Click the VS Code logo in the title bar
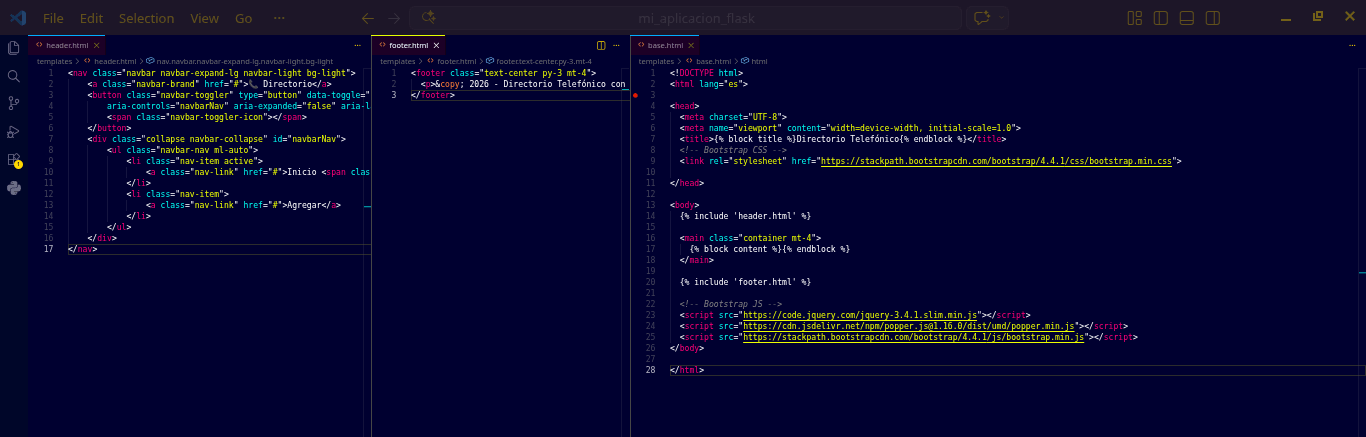The height and width of the screenshot is (437, 1366). (17, 18)
